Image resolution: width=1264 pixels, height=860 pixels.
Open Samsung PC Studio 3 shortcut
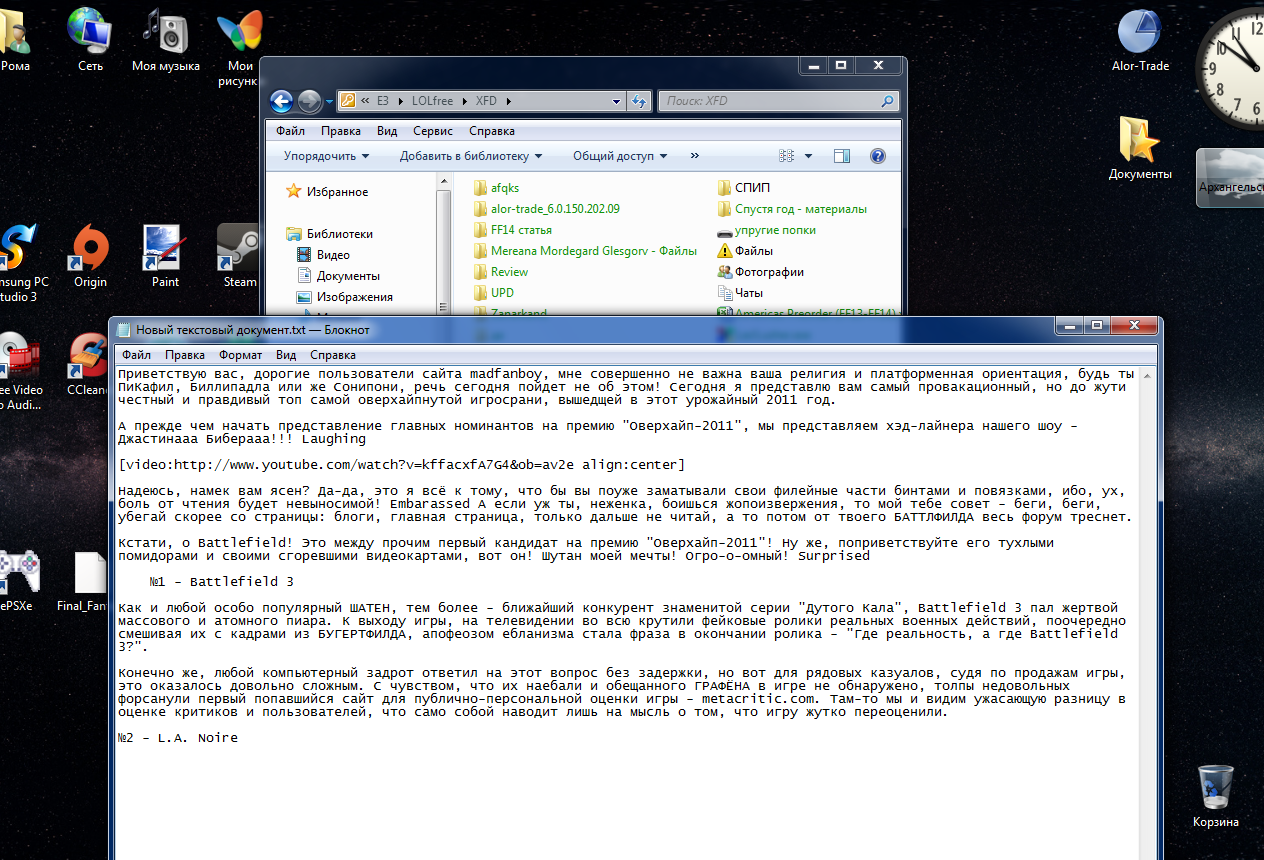coord(20,262)
